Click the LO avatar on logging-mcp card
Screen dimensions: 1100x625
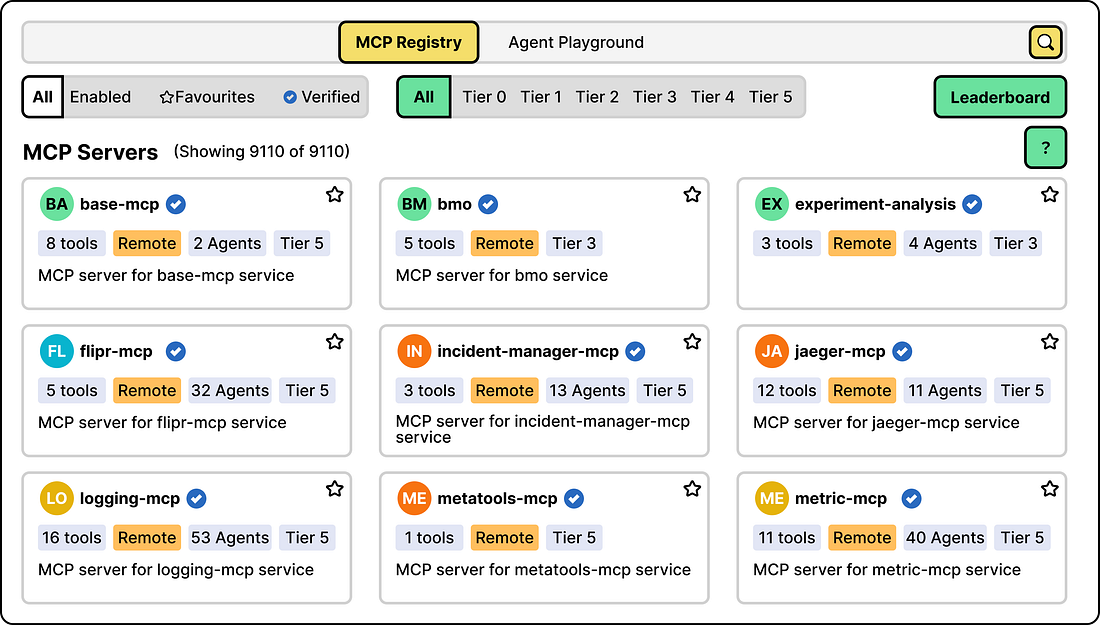tap(57, 499)
